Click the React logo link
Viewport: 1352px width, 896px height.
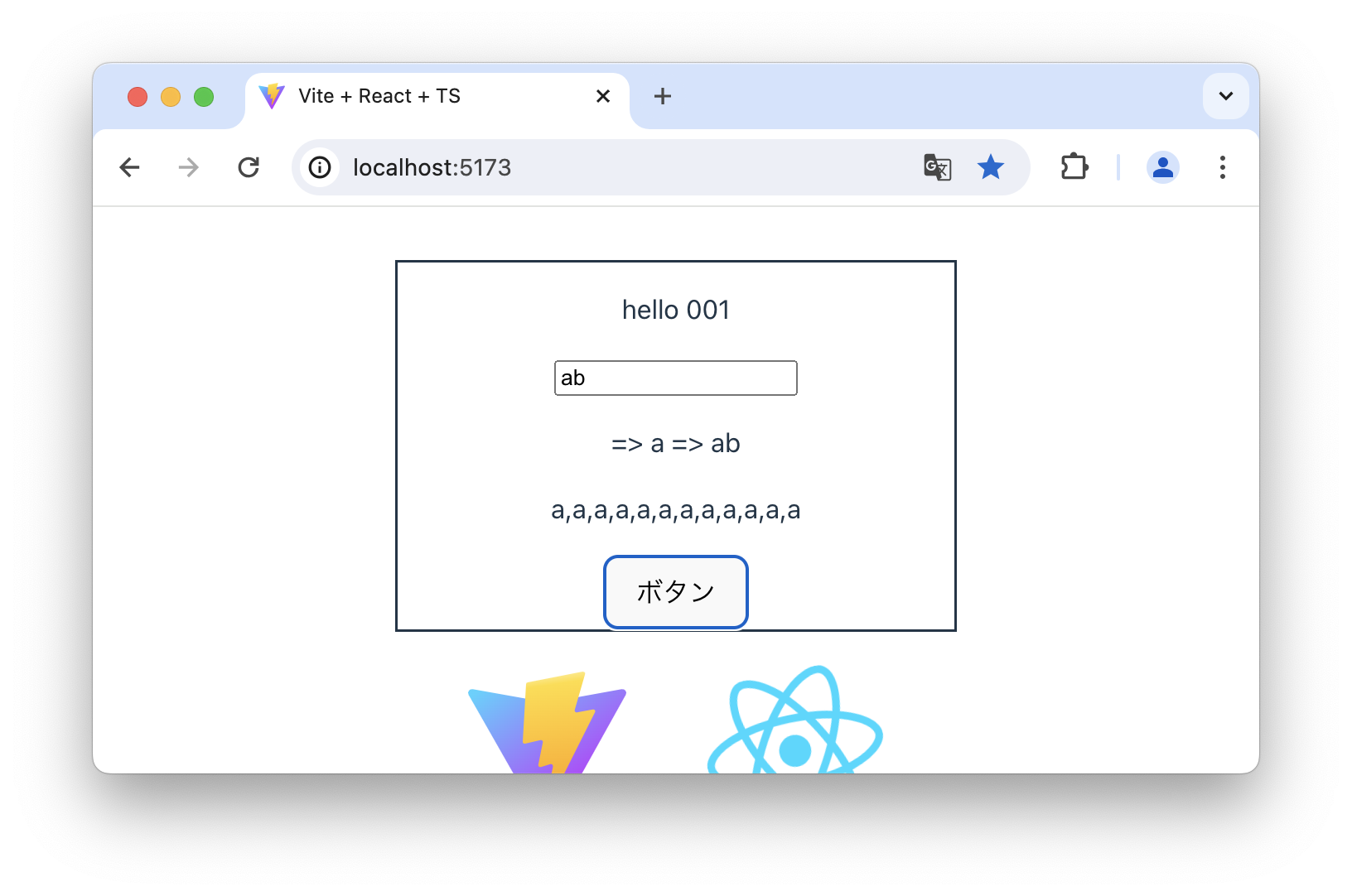pyautogui.click(x=795, y=720)
